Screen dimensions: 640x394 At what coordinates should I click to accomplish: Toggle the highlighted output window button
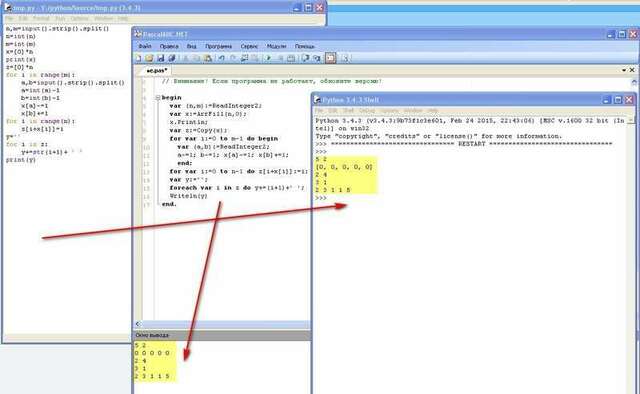point(330,58)
